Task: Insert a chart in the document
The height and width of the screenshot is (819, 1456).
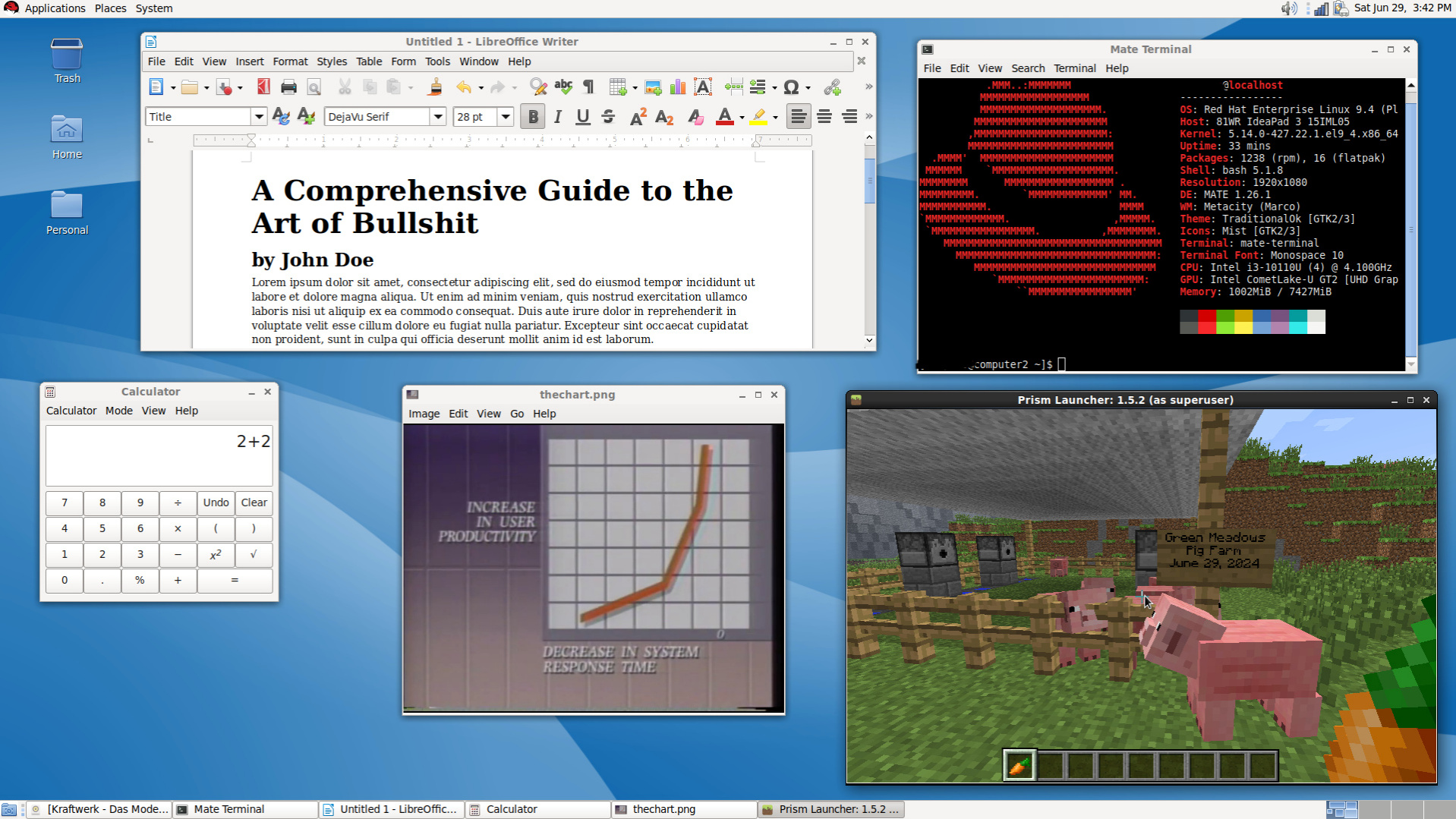Action: (x=678, y=87)
